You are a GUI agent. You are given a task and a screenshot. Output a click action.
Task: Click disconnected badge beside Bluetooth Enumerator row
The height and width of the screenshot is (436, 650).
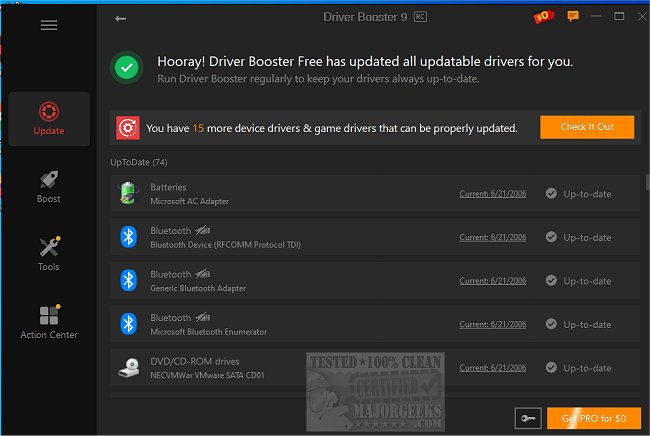click(x=203, y=317)
